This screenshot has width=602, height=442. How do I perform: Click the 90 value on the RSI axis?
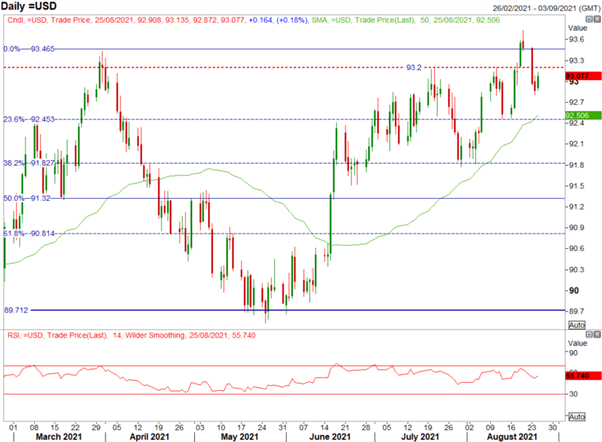click(573, 353)
